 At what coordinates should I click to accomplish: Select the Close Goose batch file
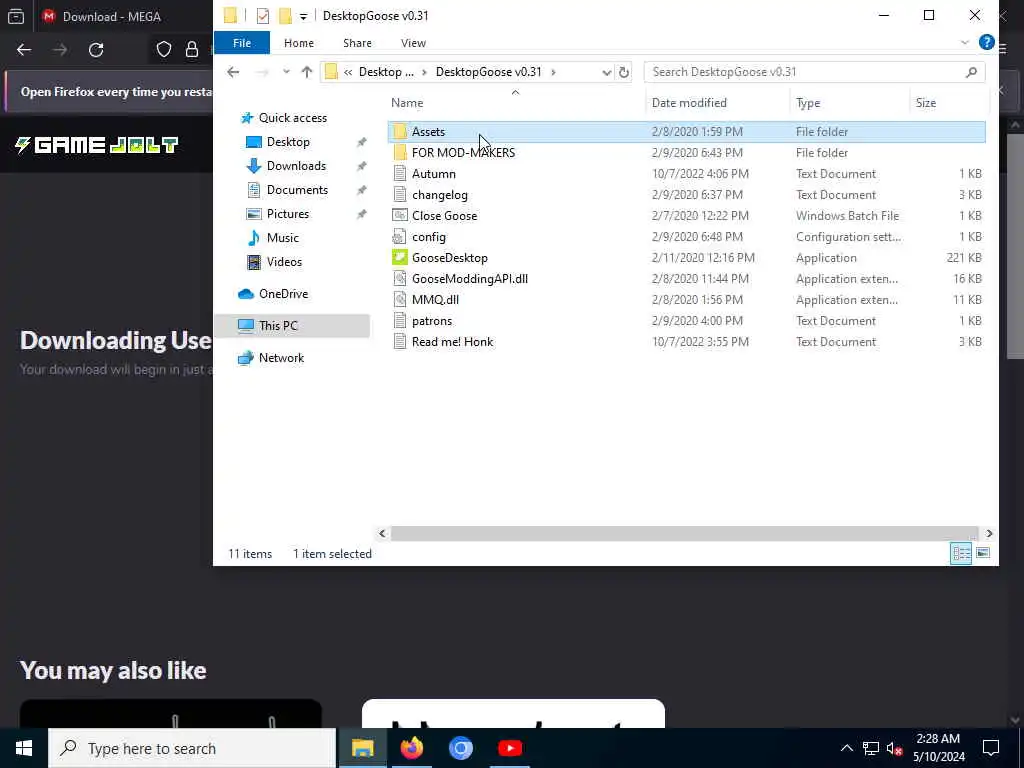click(x=444, y=216)
